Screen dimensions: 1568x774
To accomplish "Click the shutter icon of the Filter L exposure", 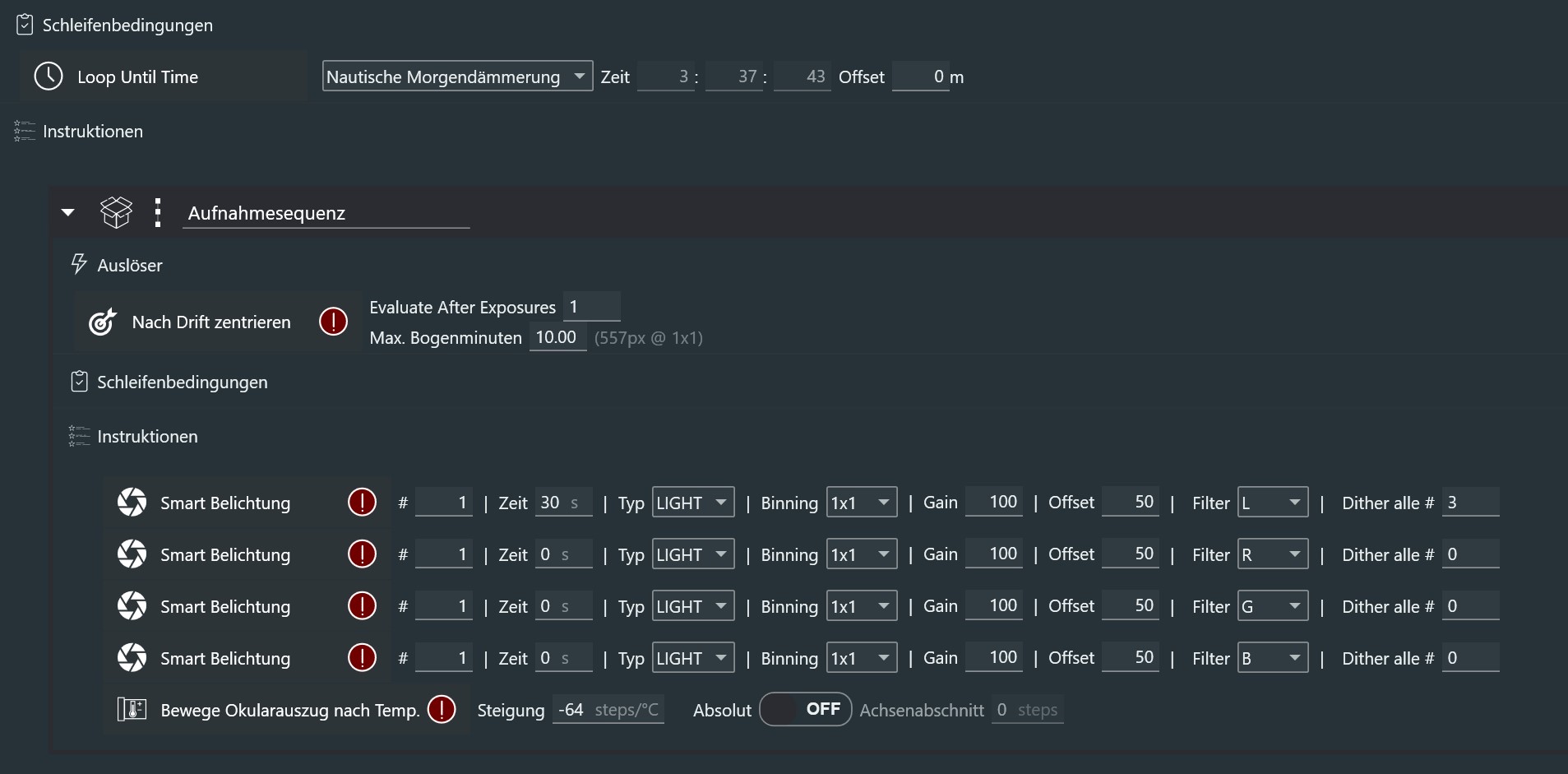I will click(x=132, y=502).
